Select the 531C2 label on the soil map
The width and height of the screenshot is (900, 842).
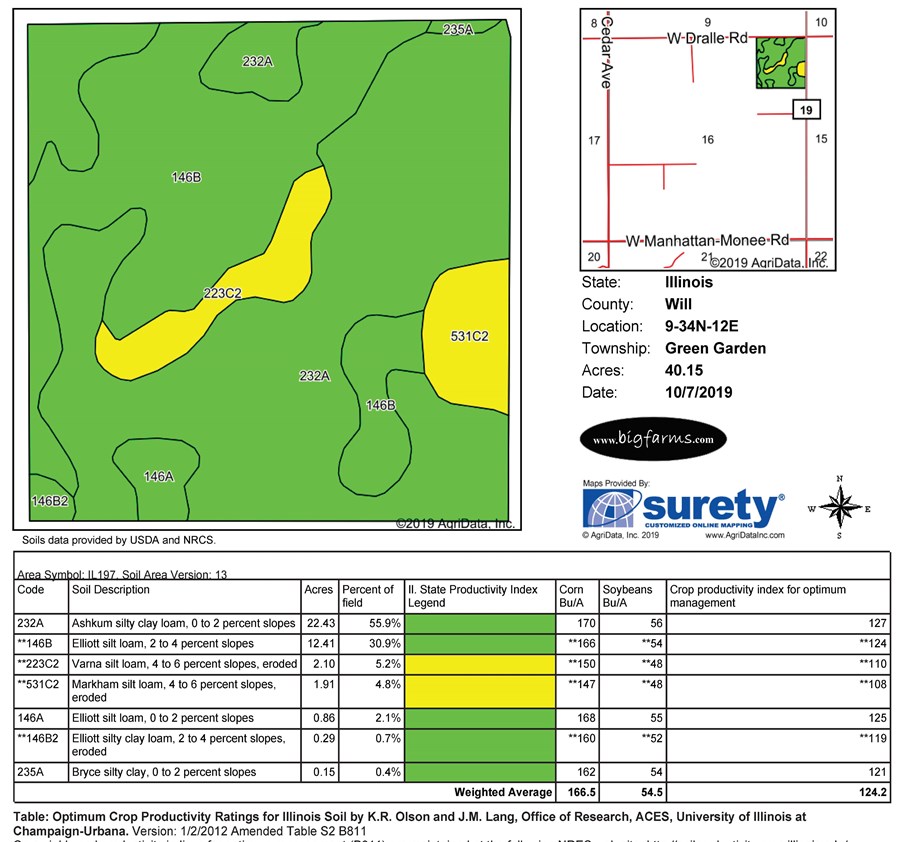[469, 336]
